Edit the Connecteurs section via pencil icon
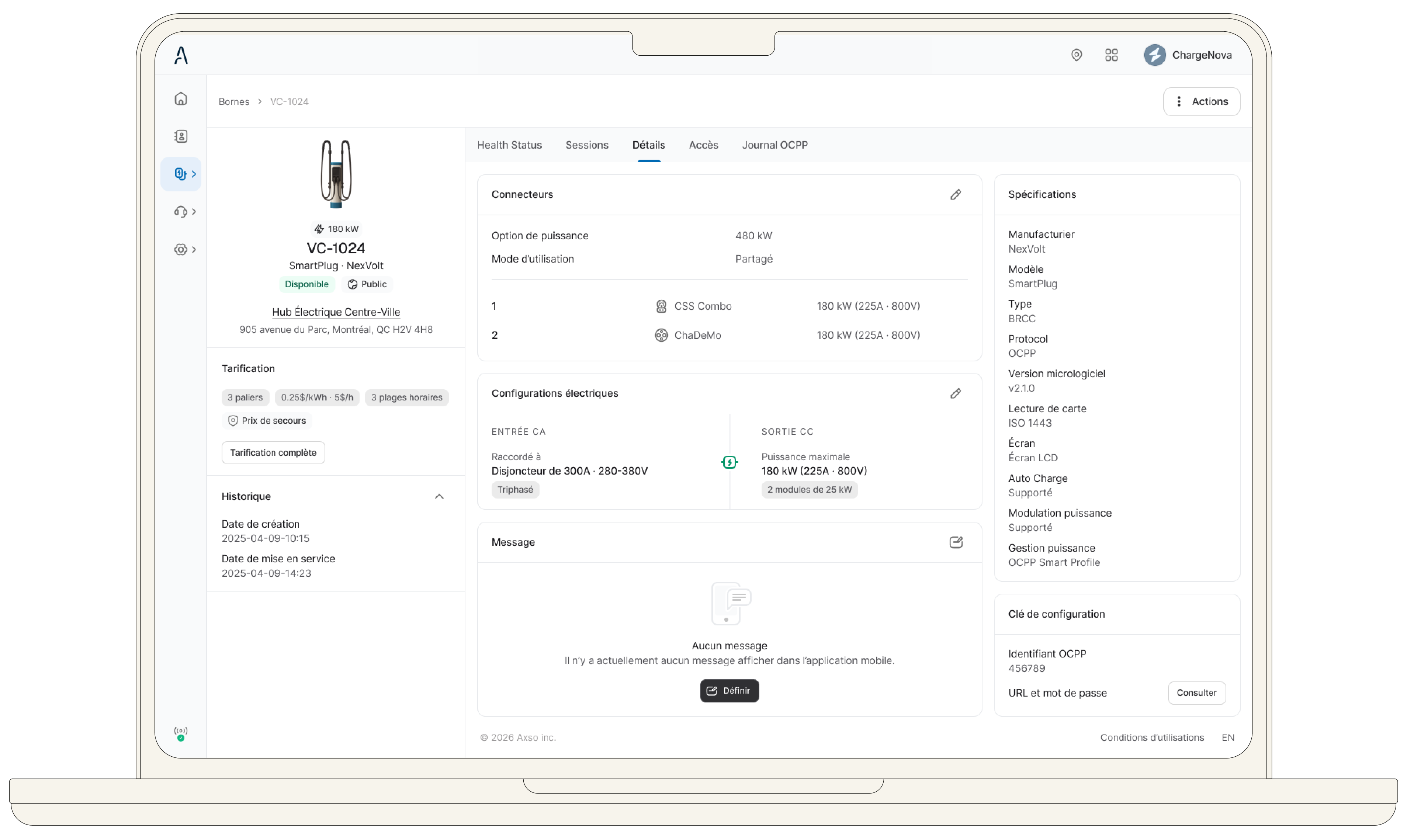 pyautogui.click(x=956, y=194)
